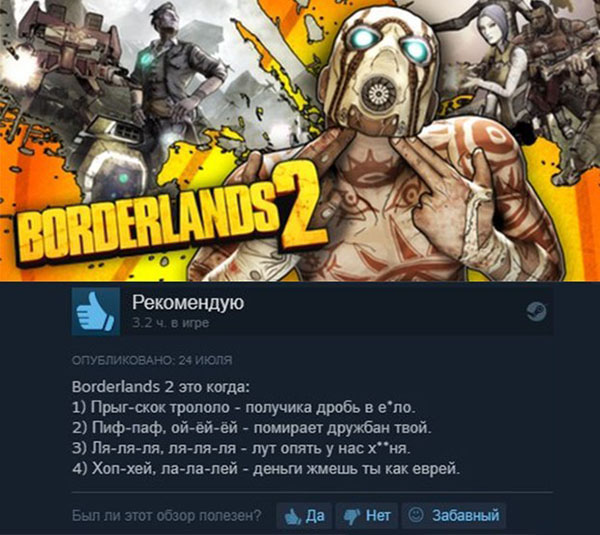This screenshot has width=600, height=535.
Task: Click the Steam logo in review header
Action: [536, 312]
